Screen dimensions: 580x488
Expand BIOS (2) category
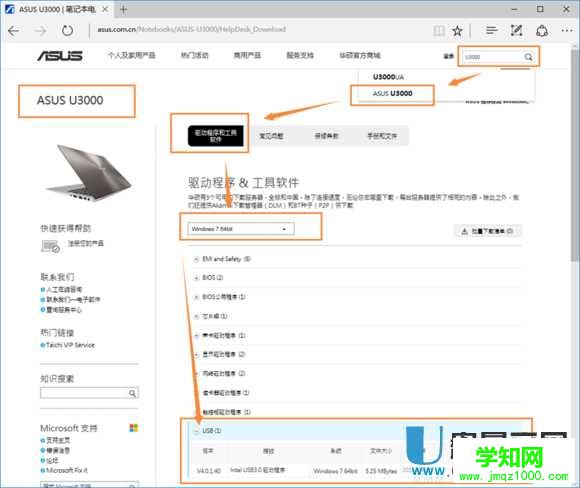click(209, 278)
